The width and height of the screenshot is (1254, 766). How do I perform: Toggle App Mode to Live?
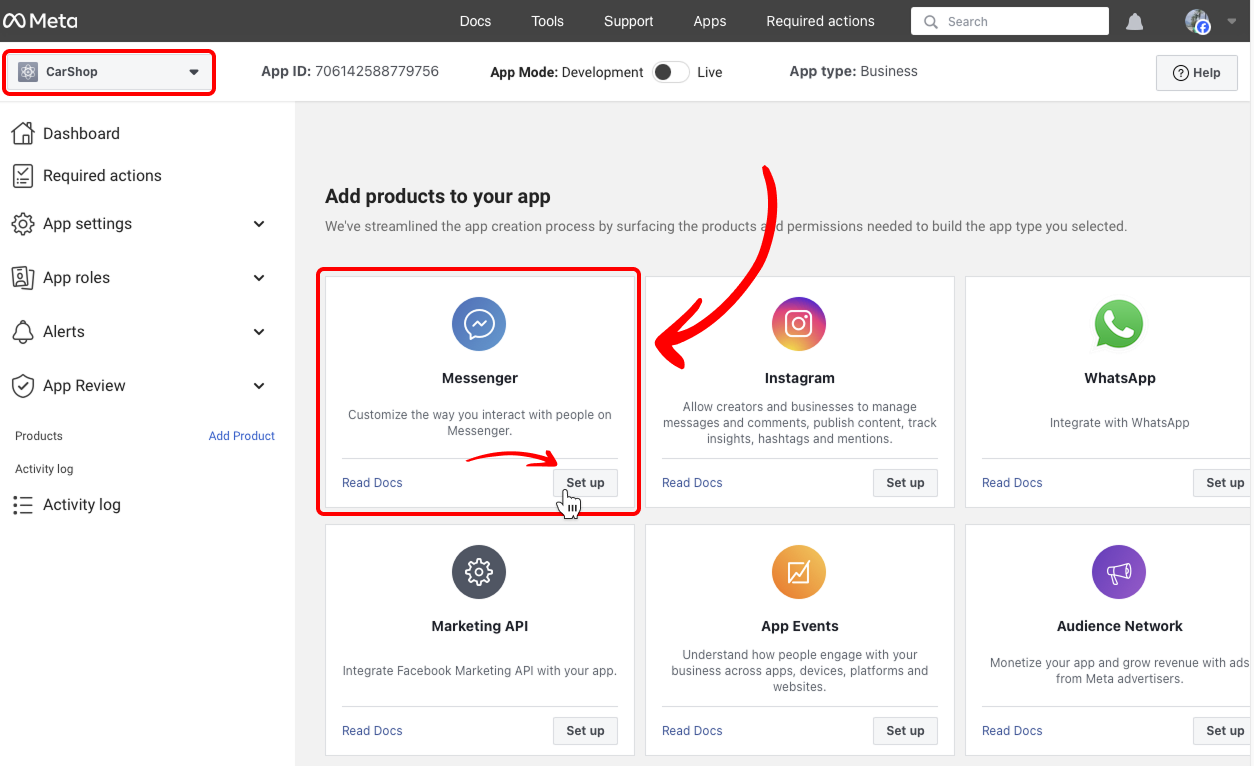tap(671, 72)
